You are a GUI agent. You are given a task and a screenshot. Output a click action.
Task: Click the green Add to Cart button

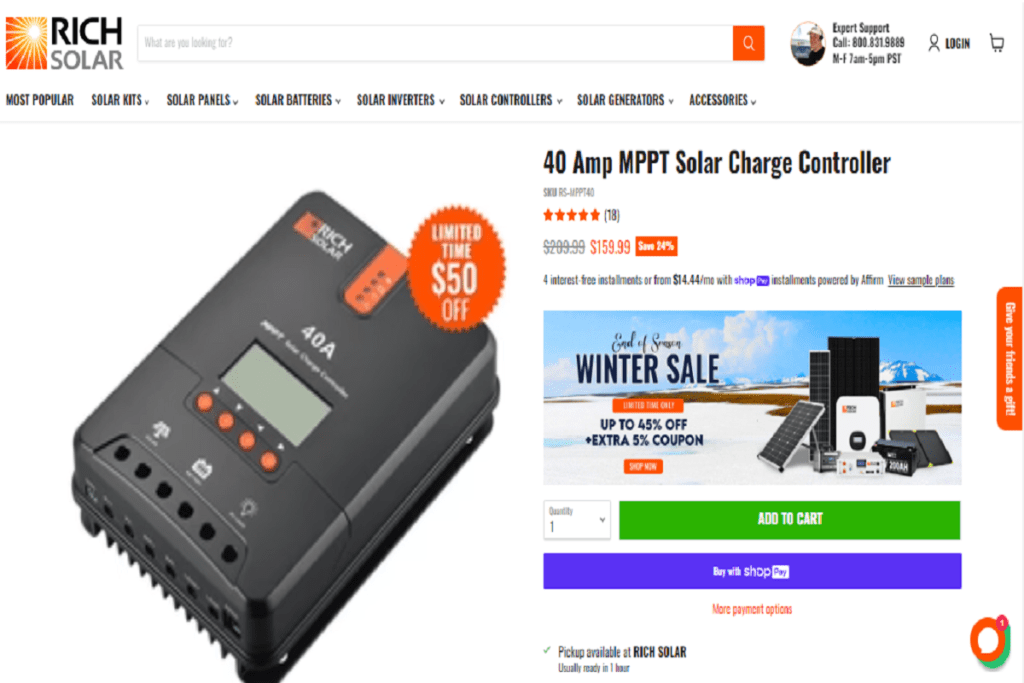tap(790, 520)
